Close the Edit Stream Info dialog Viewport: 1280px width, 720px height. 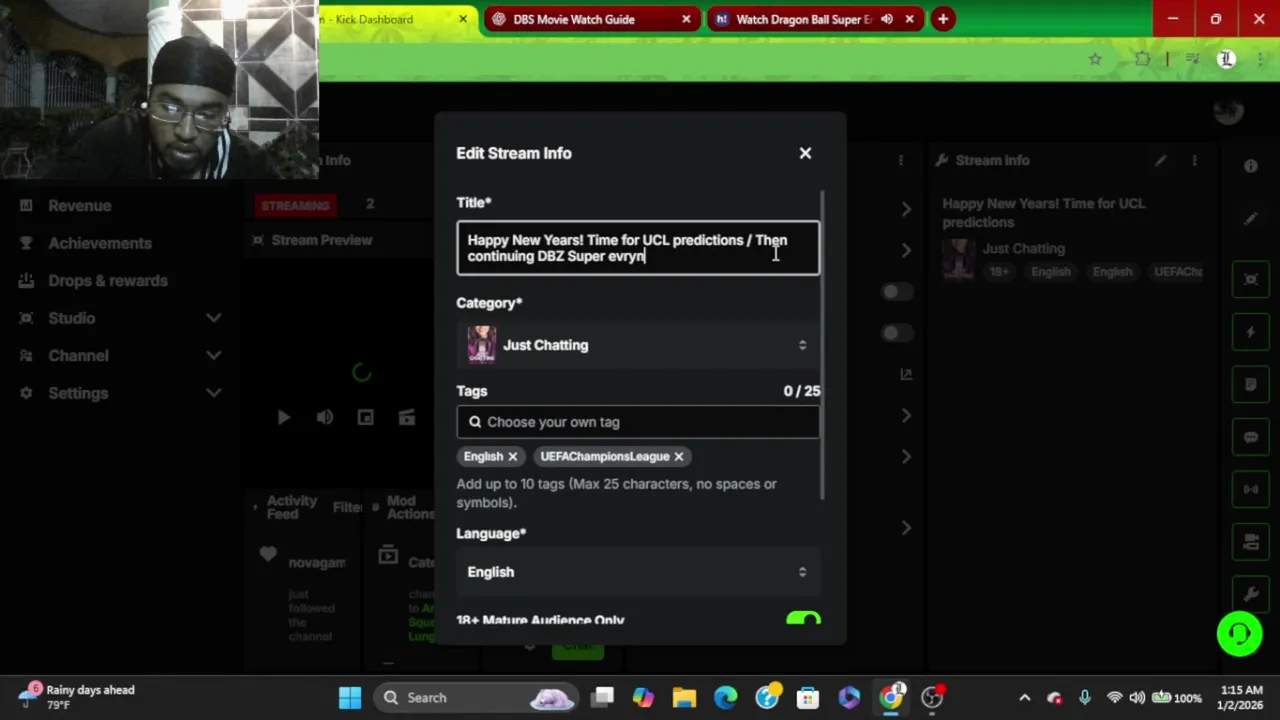[x=805, y=153]
